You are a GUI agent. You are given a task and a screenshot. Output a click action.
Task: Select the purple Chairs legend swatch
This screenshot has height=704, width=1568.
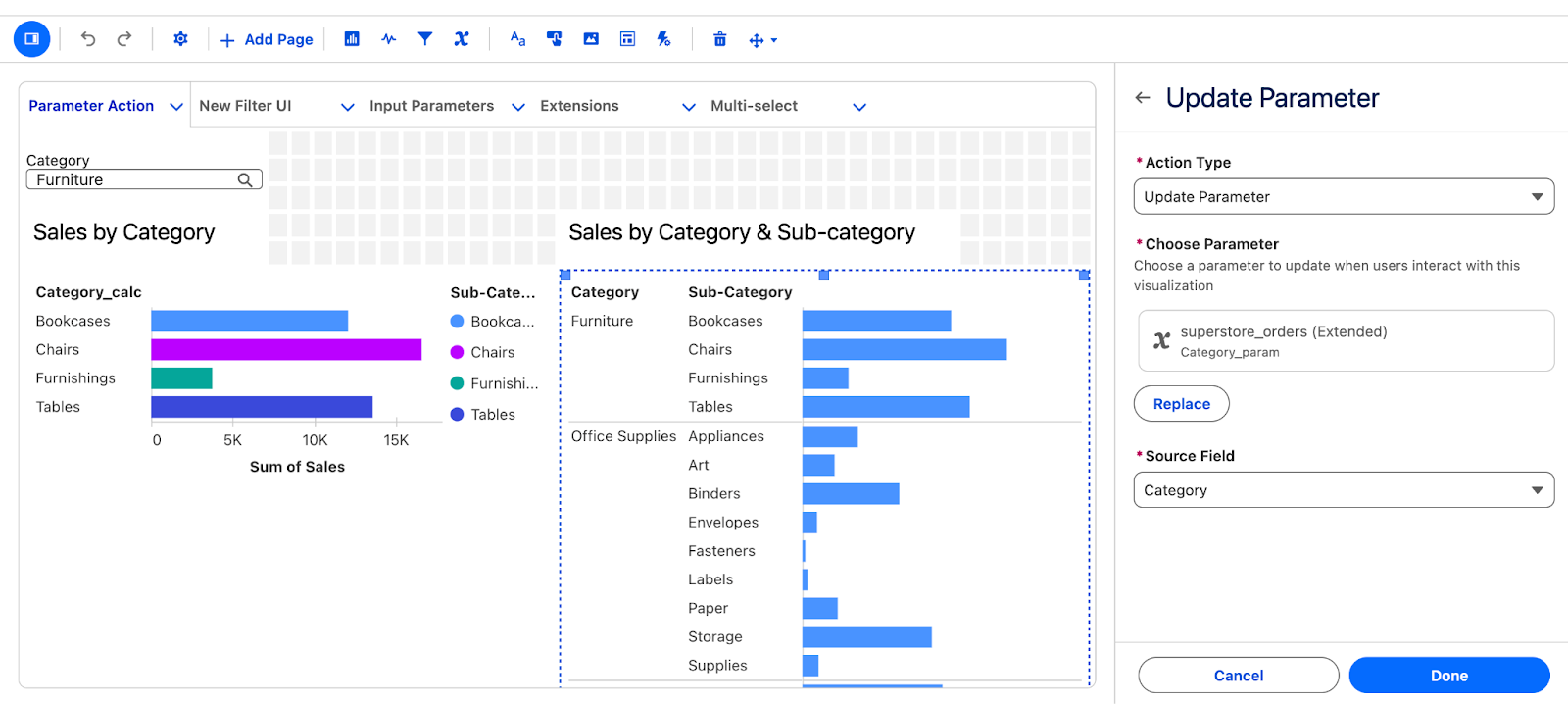[x=457, y=352]
